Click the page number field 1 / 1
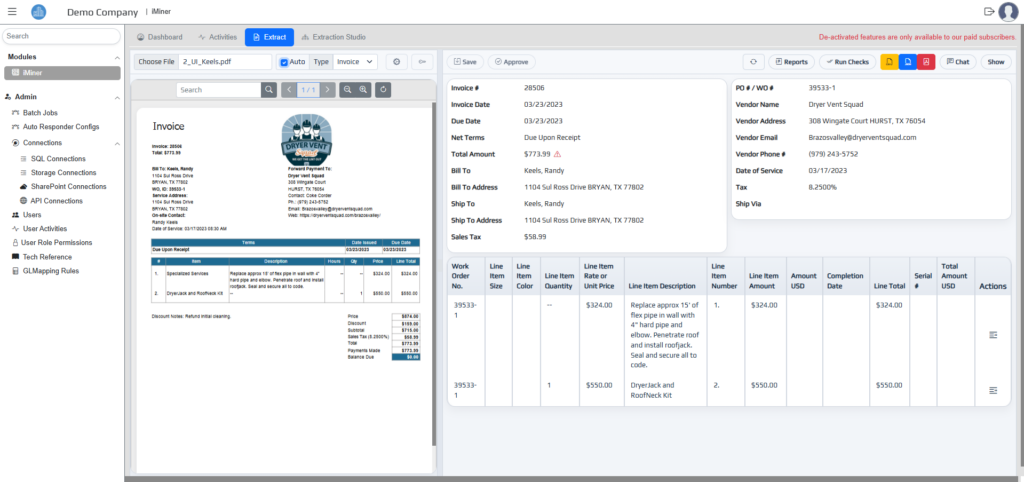Viewport: 1024px width, 482px height. coord(308,89)
